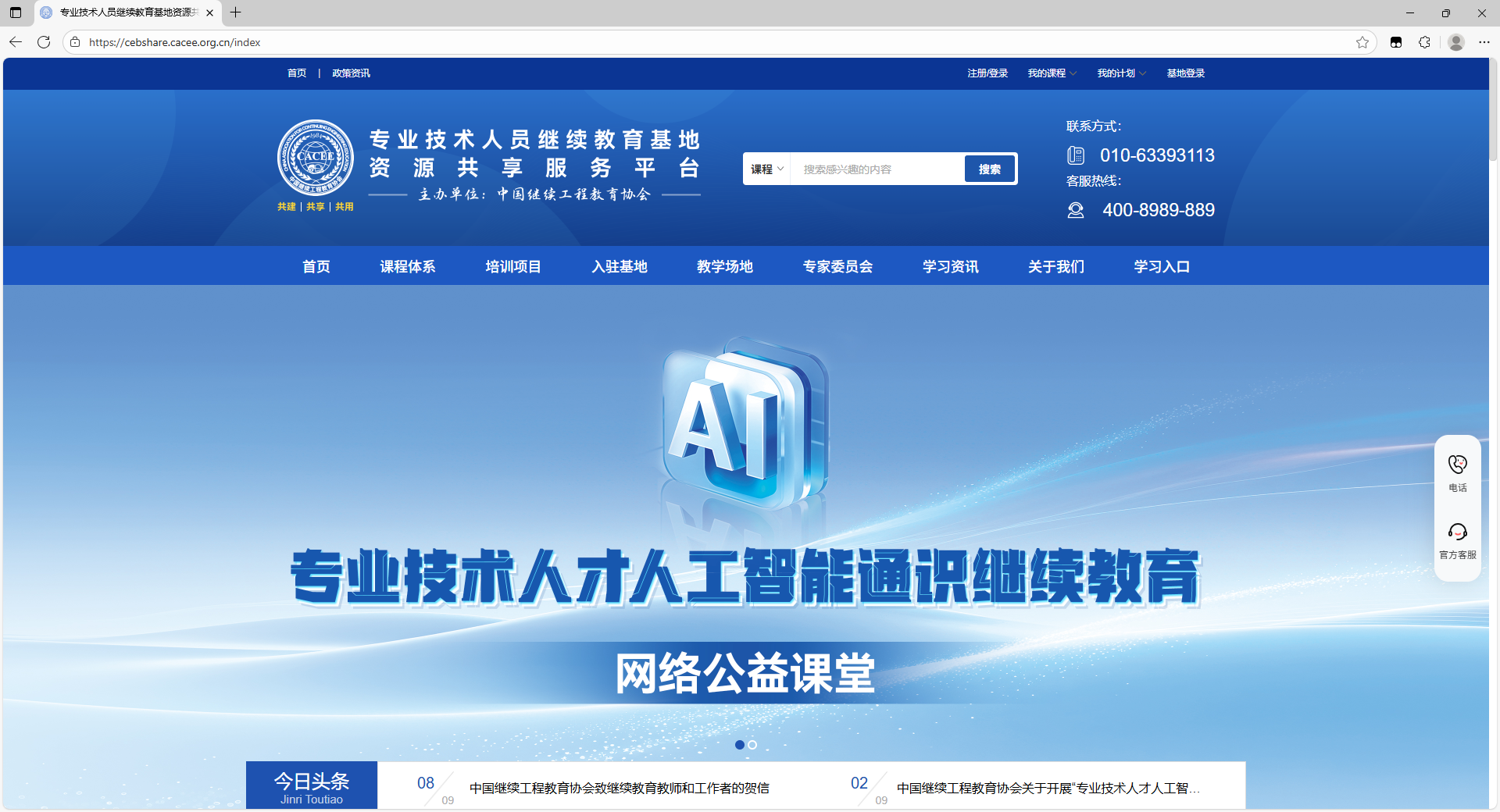
Task: Expand the 课程 search type dropdown
Action: [x=766, y=169]
